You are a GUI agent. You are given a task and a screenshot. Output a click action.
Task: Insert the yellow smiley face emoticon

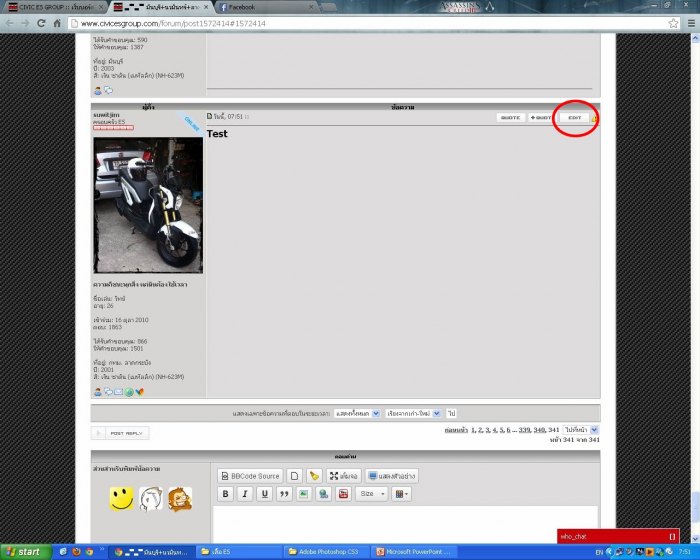pos(121,499)
